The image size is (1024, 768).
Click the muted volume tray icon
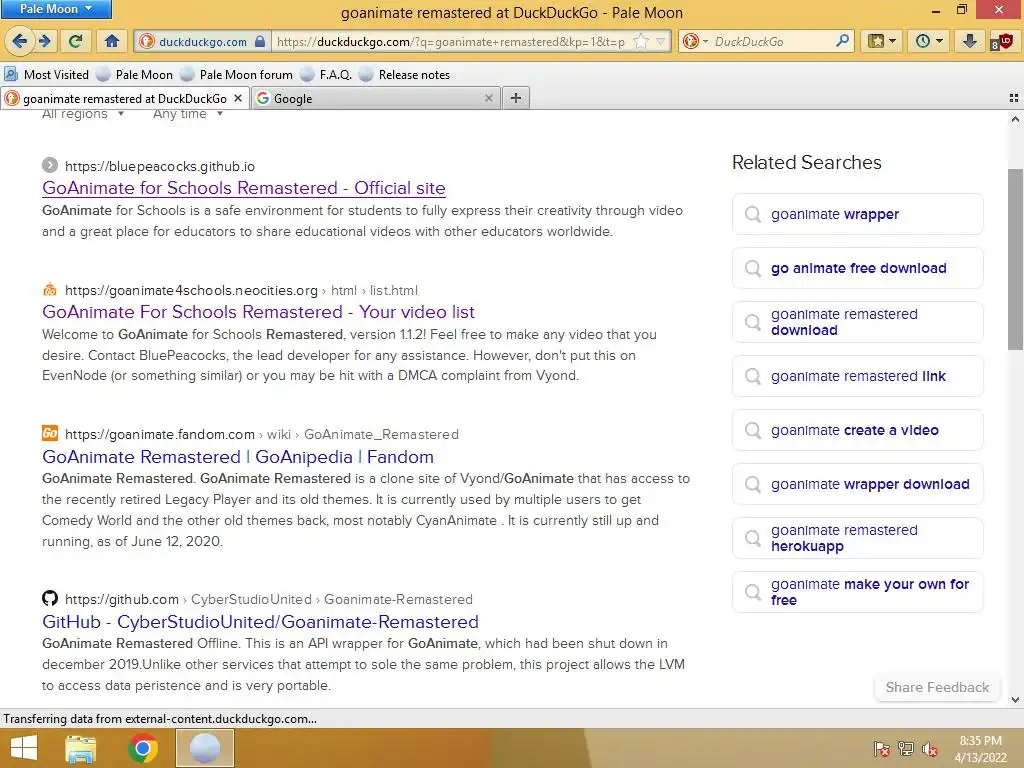(x=929, y=749)
